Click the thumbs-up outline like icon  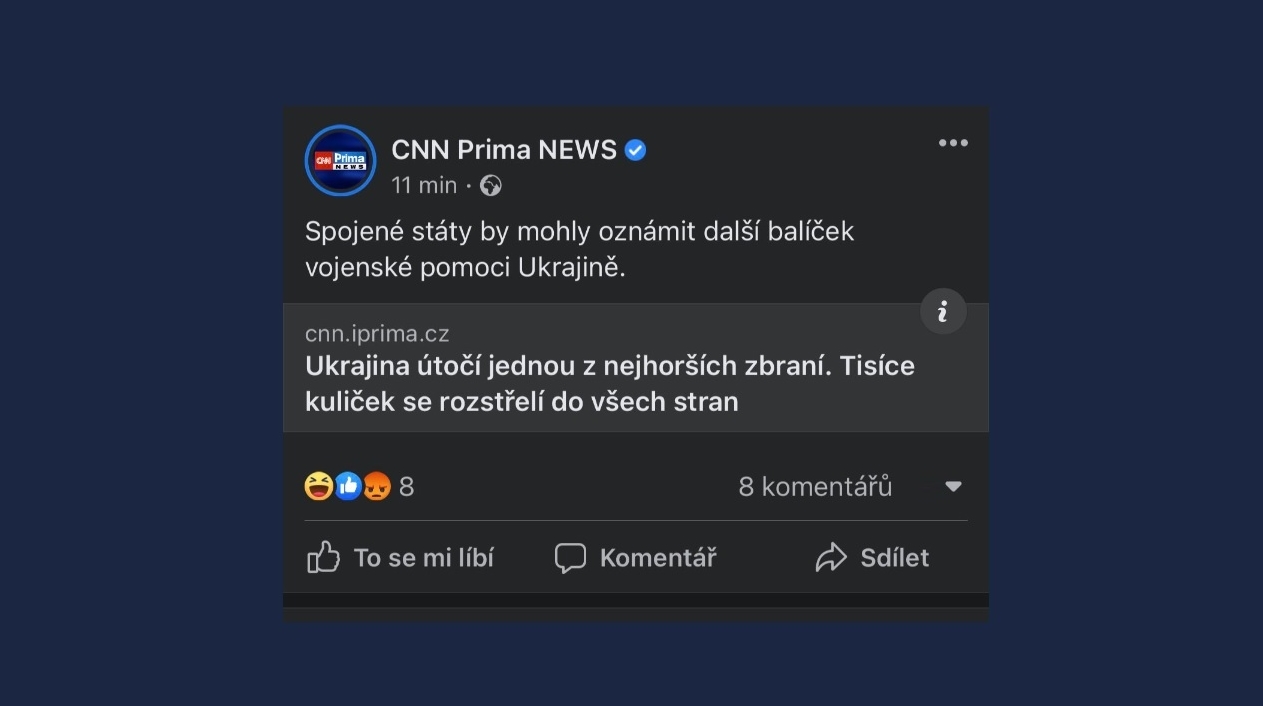(x=323, y=557)
